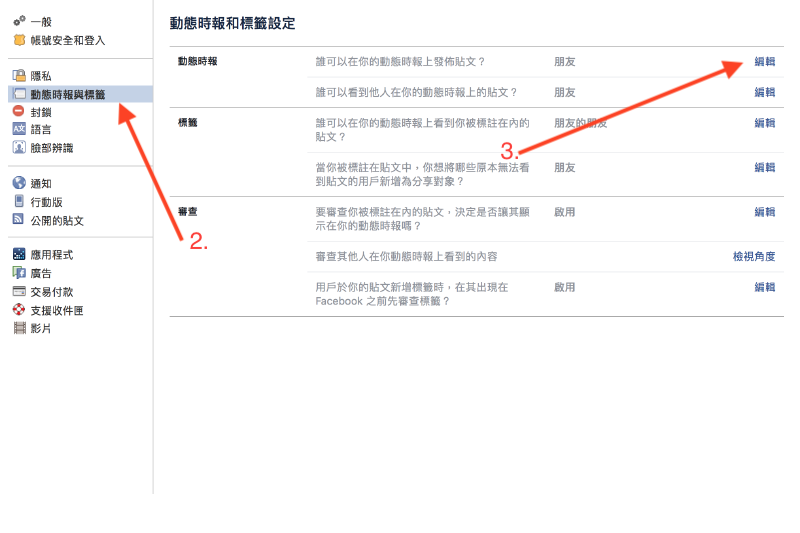The image size is (800, 533).
Task: Click the shield icon for 帳號安全和登入
Action: tap(19, 40)
